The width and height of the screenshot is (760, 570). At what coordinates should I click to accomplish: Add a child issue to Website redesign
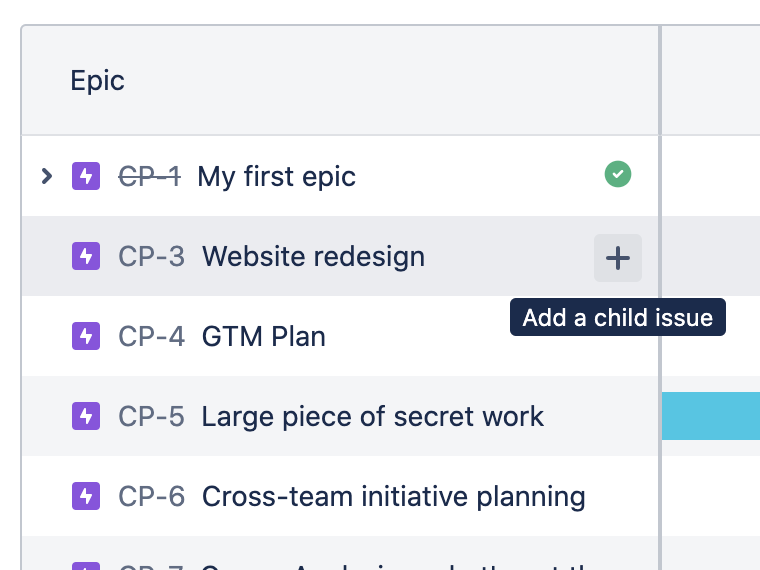click(618, 258)
